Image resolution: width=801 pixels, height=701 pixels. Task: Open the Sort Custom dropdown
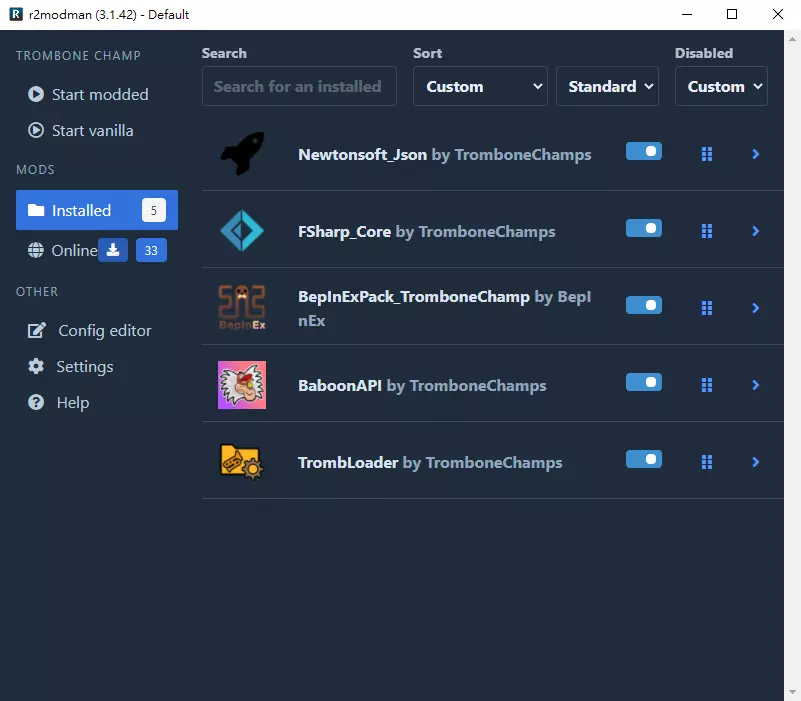tap(480, 86)
